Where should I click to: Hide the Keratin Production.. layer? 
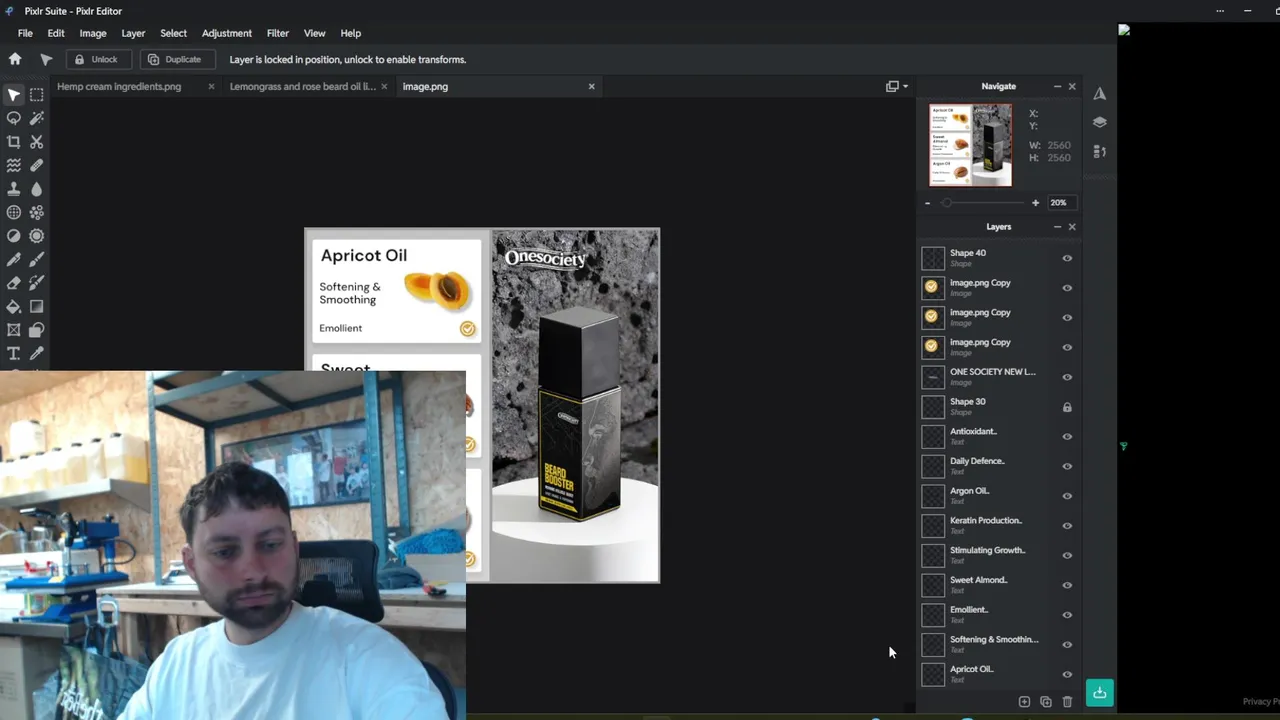1067,525
